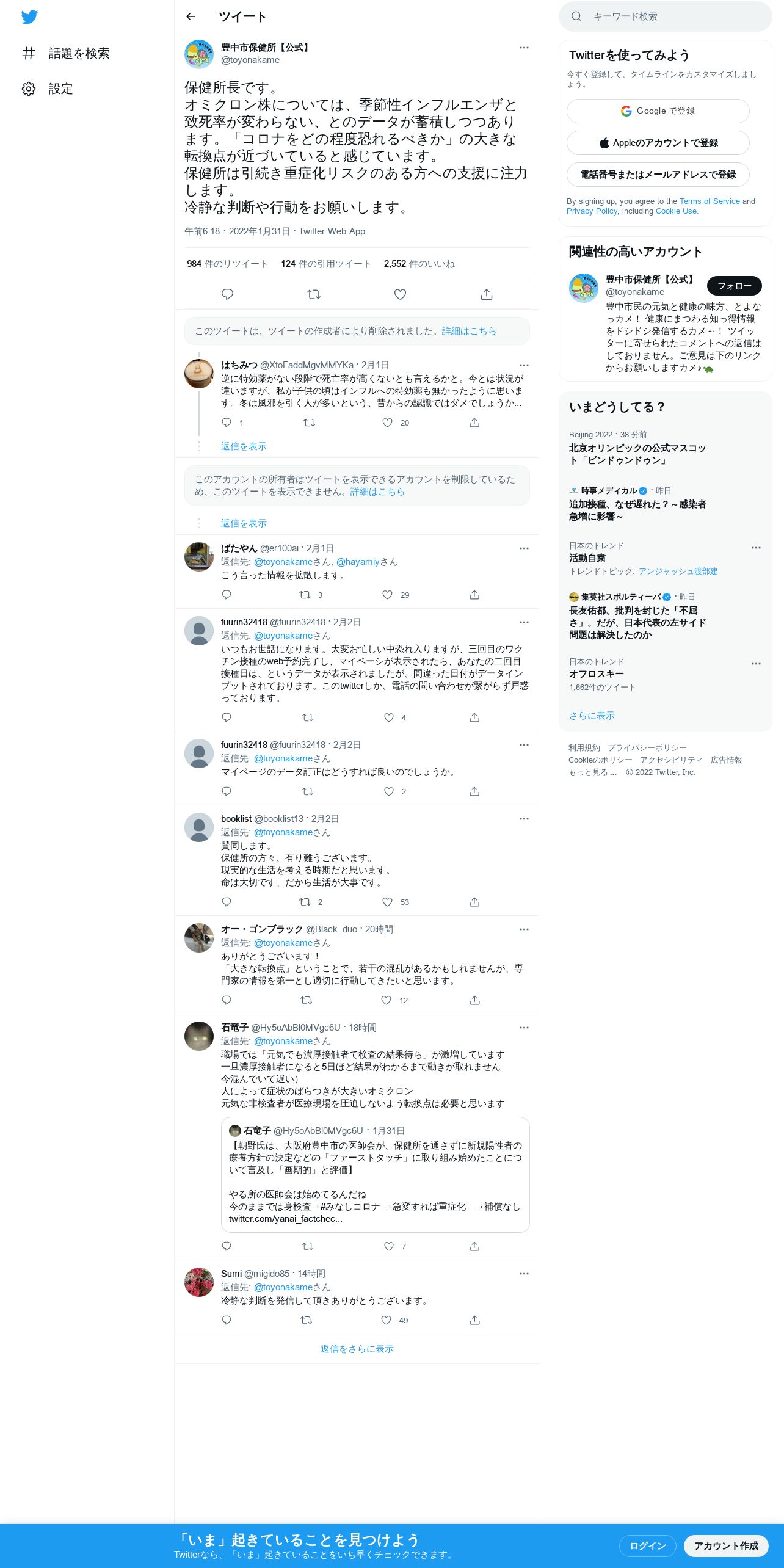Open more options on main tweet
The image size is (784, 1568).
[524, 48]
